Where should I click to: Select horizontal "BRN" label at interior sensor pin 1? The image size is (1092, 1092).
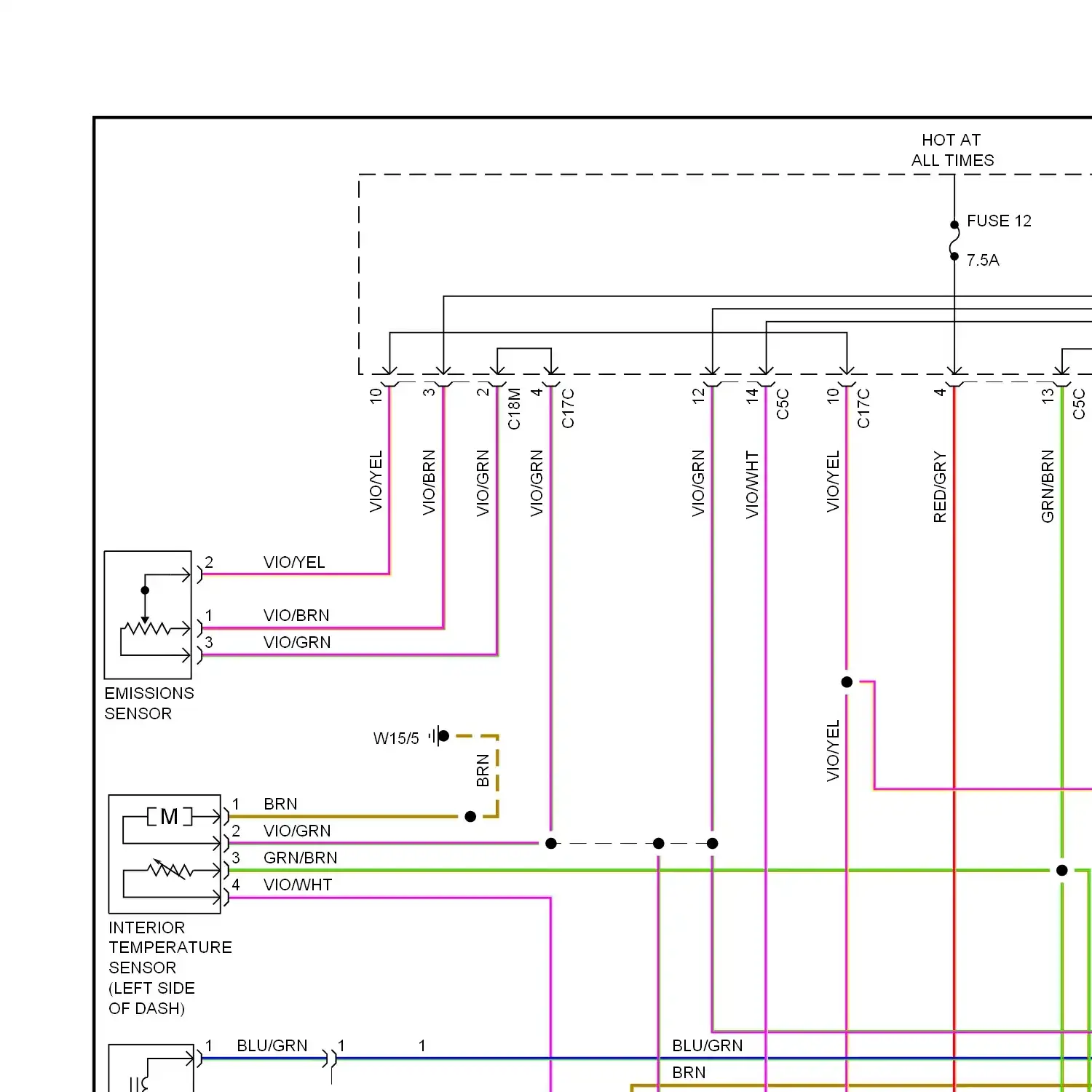(x=280, y=804)
